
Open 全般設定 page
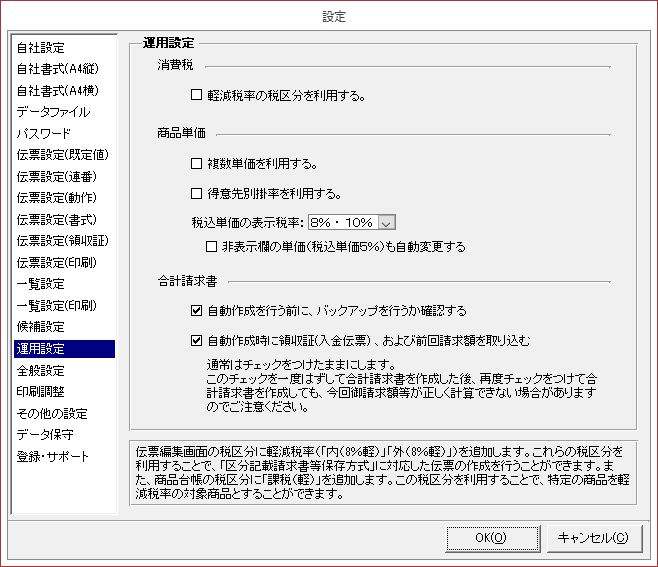point(41,371)
